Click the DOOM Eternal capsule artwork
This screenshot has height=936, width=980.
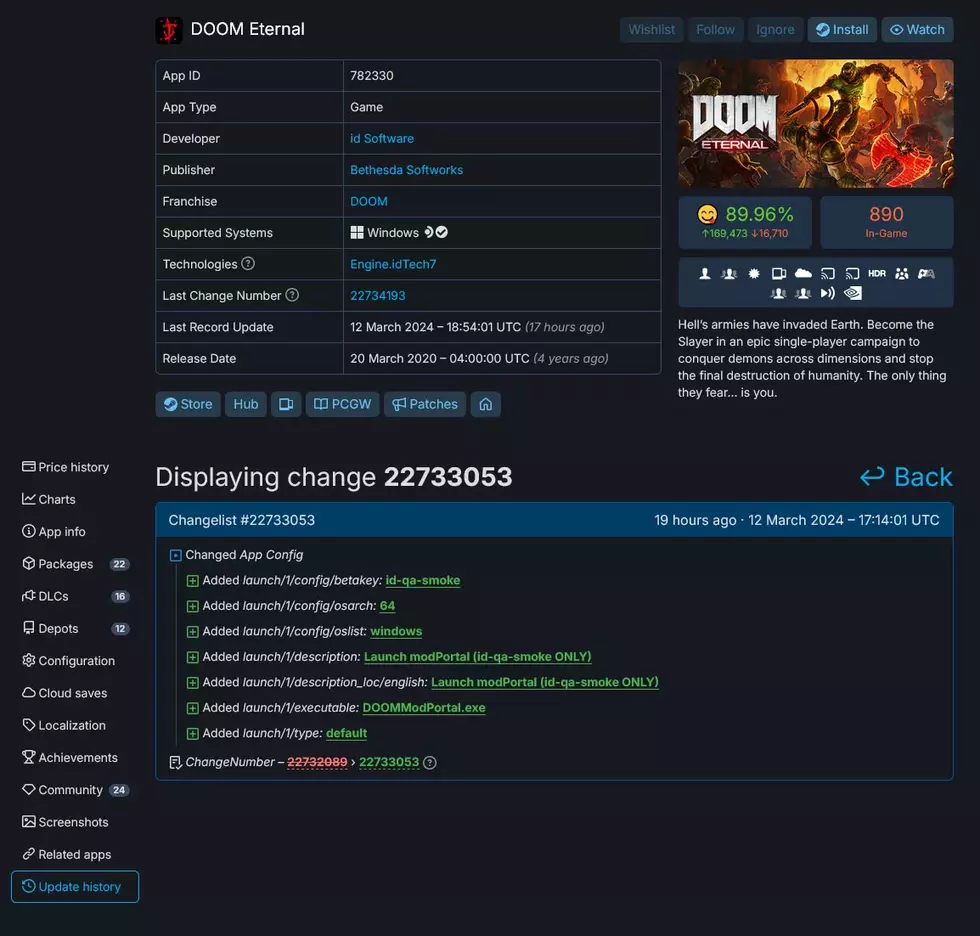point(816,124)
